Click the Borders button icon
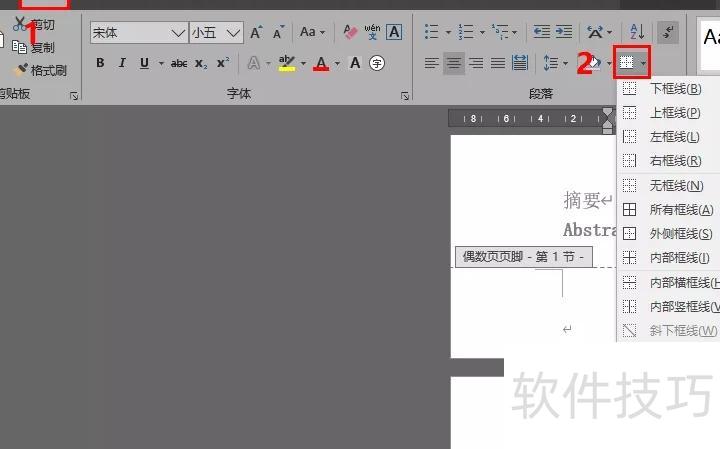 (626, 62)
